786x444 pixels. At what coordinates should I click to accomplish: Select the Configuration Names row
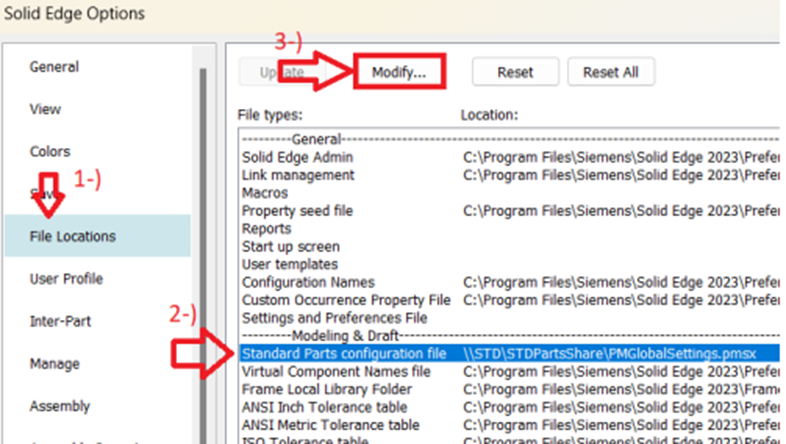(509, 283)
